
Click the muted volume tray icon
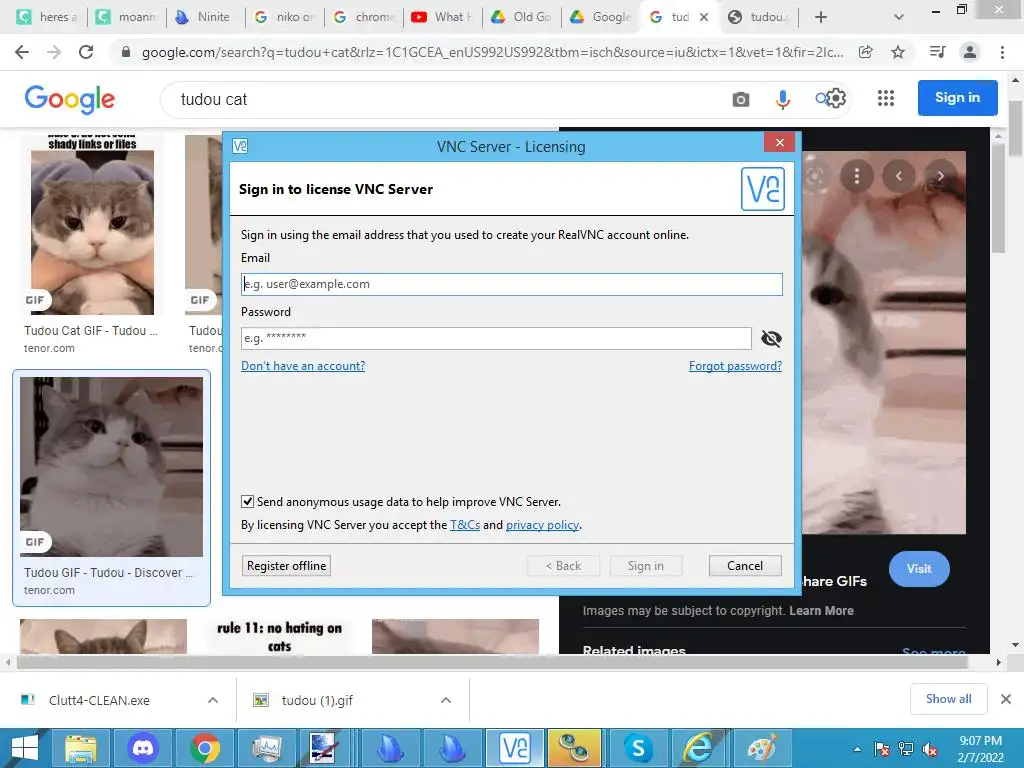(931, 750)
